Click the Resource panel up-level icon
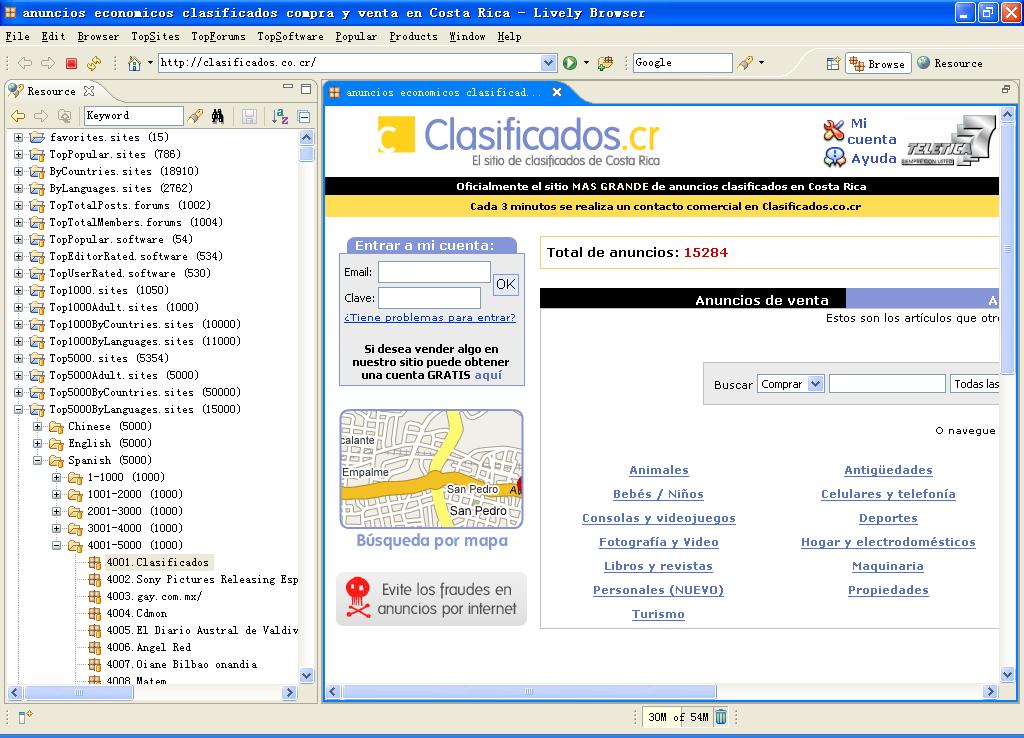Image resolution: width=1024 pixels, height=738 pixels. 64,116
